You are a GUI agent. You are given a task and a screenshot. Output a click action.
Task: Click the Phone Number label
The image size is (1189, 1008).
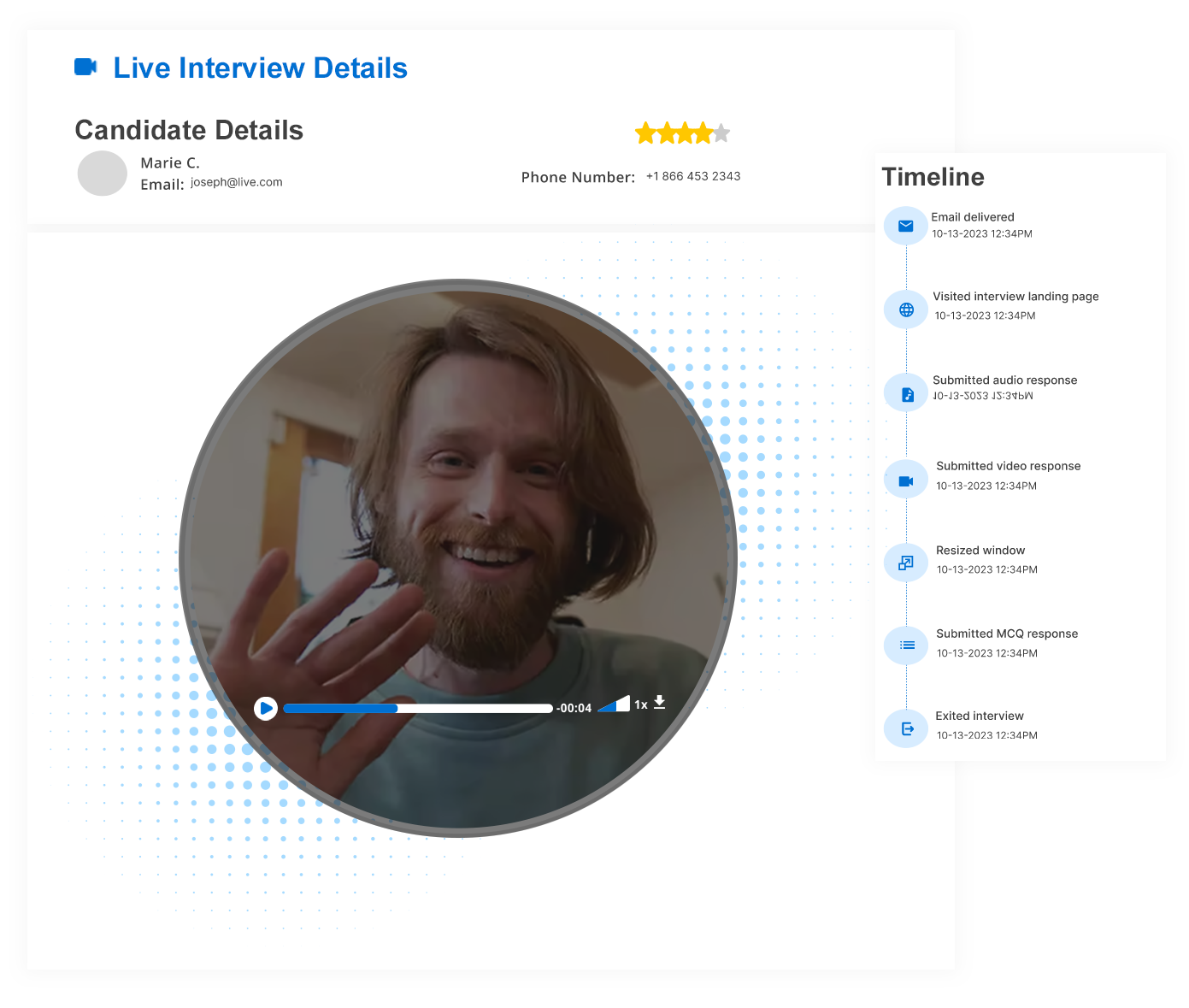(579, 177)
